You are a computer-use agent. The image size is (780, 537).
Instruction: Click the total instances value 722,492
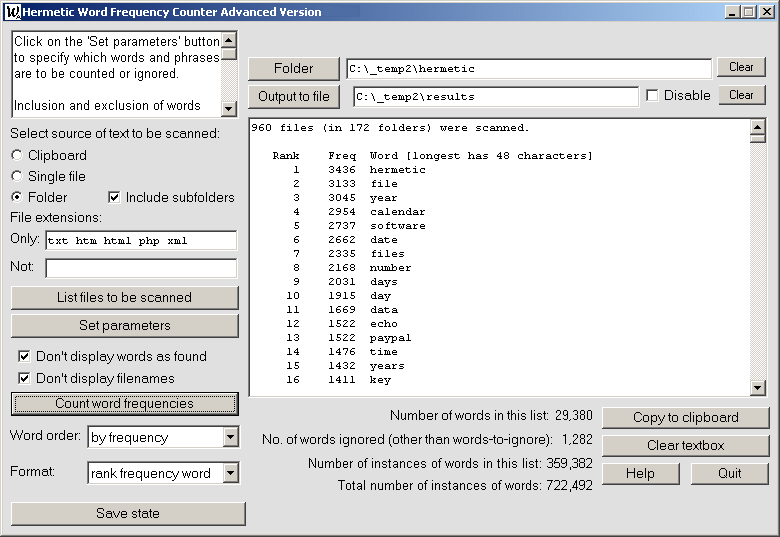(x=570, y=485)
